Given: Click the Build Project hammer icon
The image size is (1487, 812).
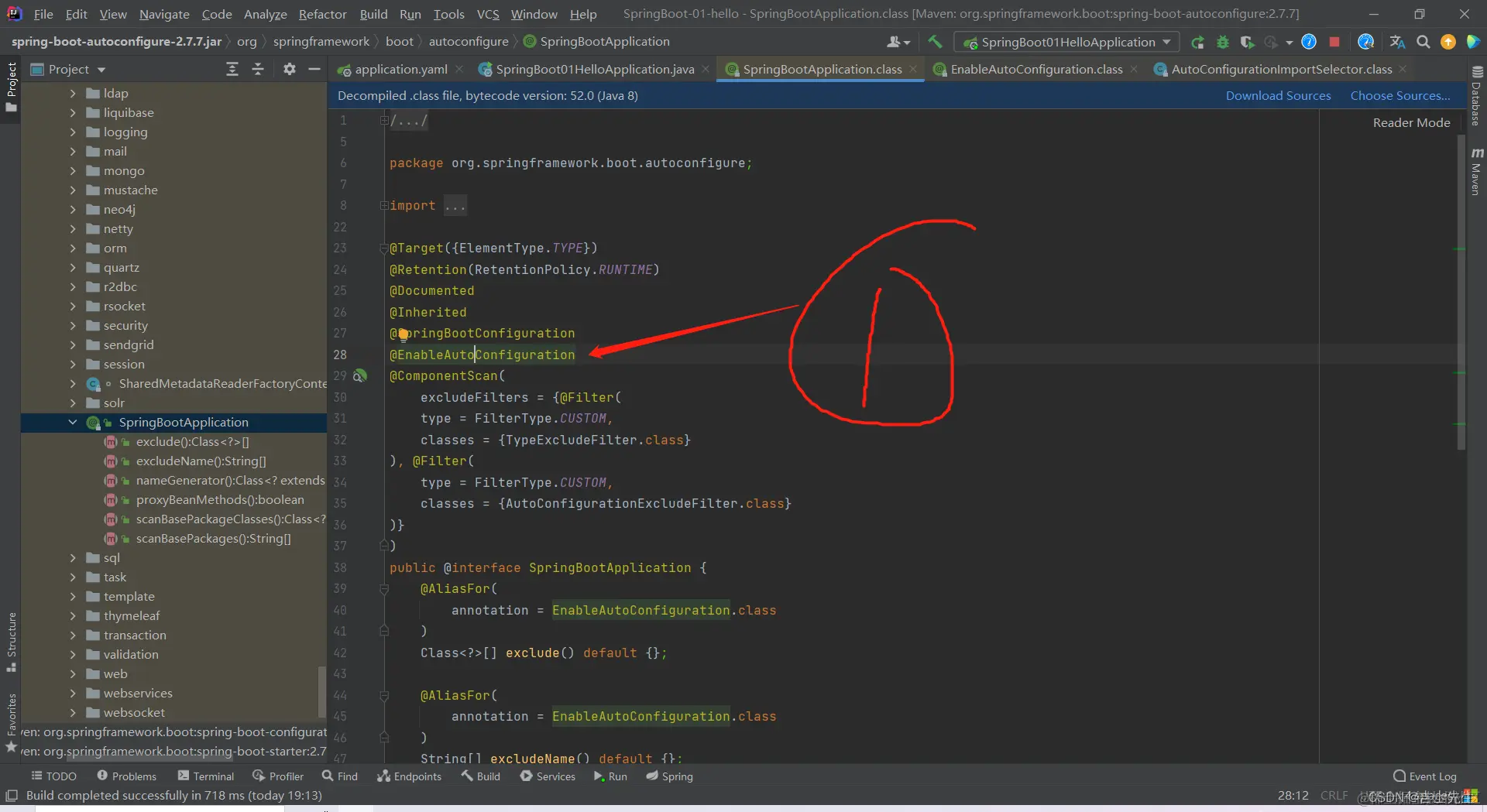Looking at the screenshot, I should pyautogui.click(x=935, y=42).
